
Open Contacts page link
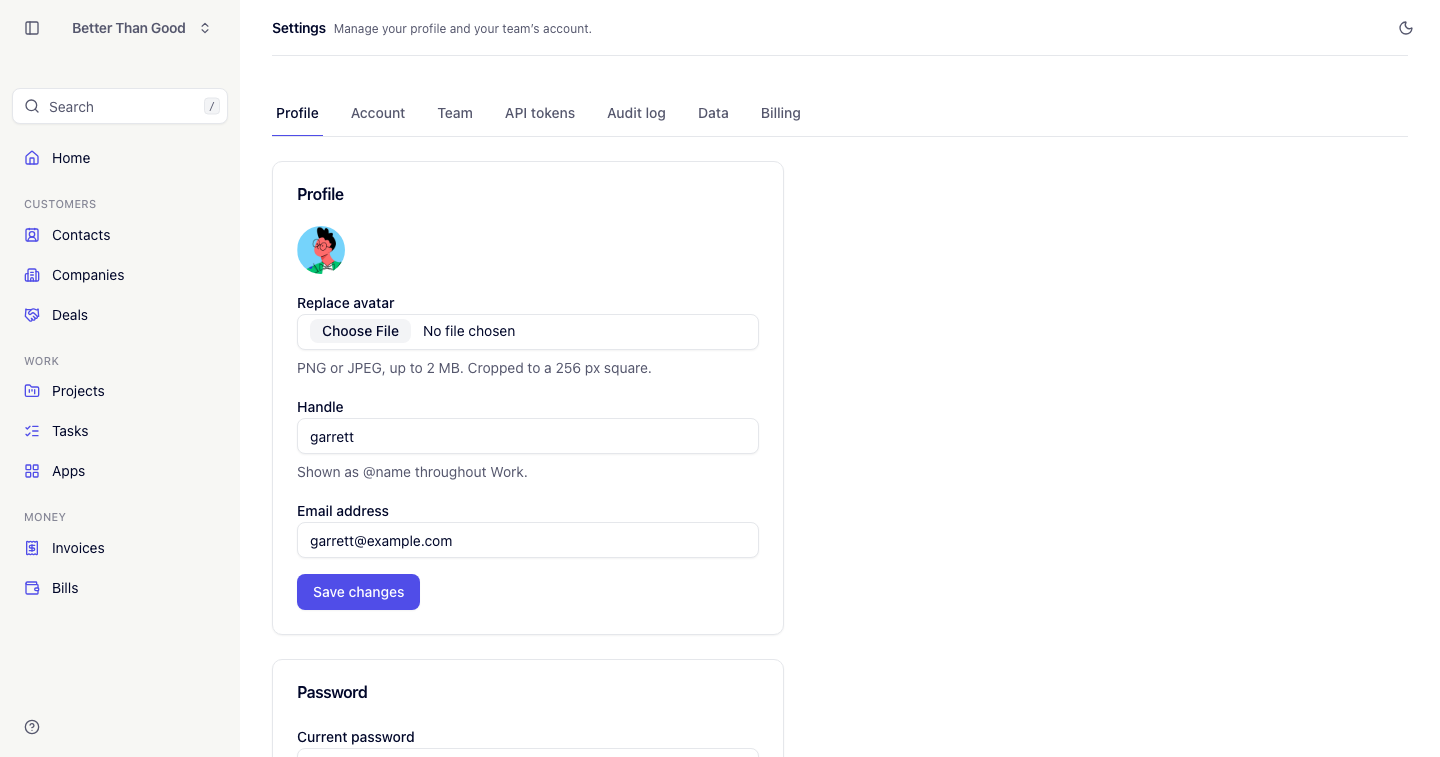click(x=120, y=235)
